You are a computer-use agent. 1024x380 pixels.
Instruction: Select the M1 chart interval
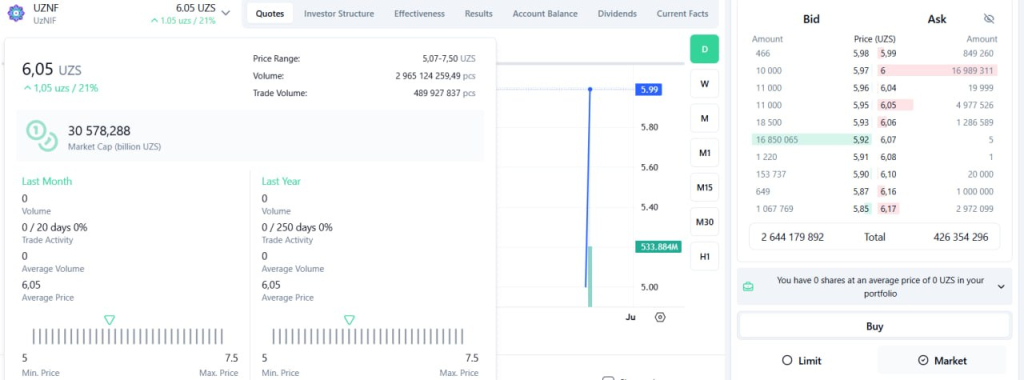pos(705,153)
